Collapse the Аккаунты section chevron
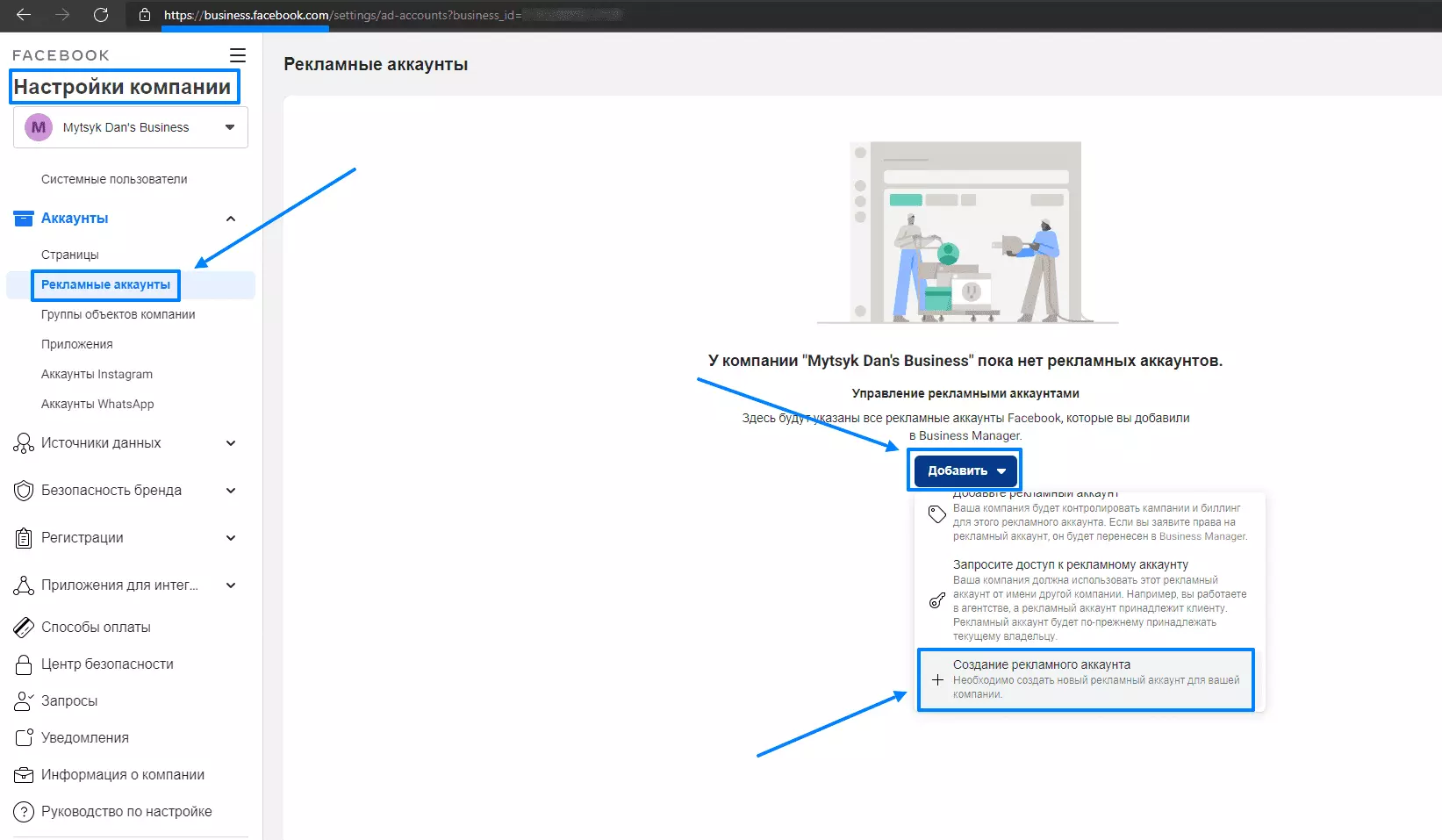 (231, 219)
